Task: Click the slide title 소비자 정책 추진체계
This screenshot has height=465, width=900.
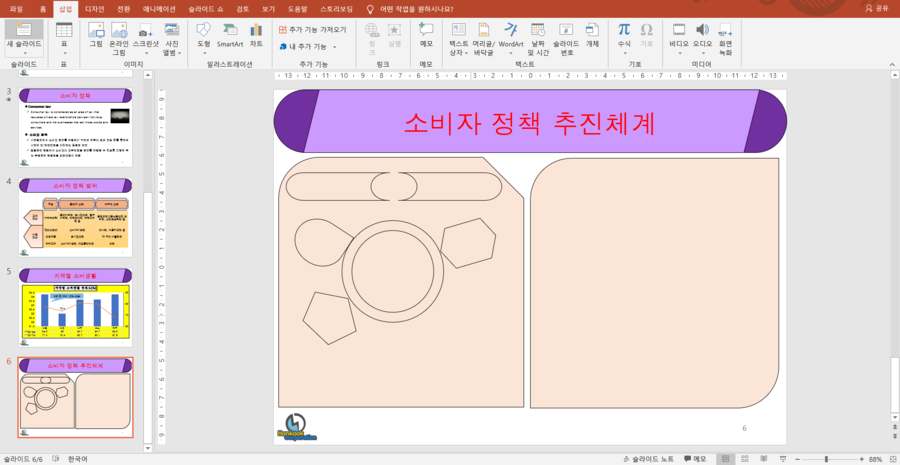Action: [530, 123]
